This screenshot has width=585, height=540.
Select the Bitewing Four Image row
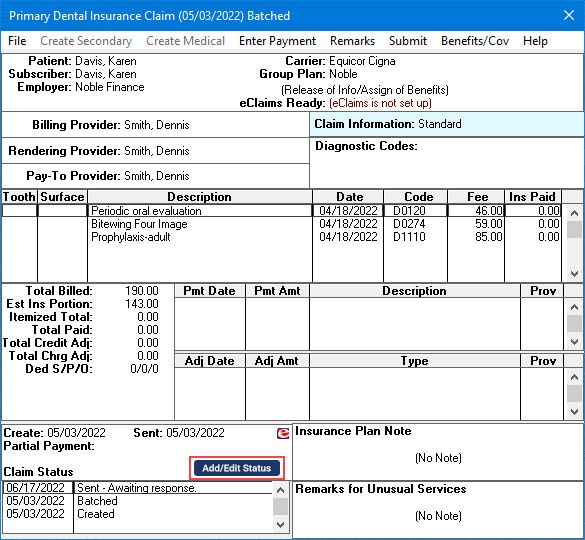pos(281,224)
